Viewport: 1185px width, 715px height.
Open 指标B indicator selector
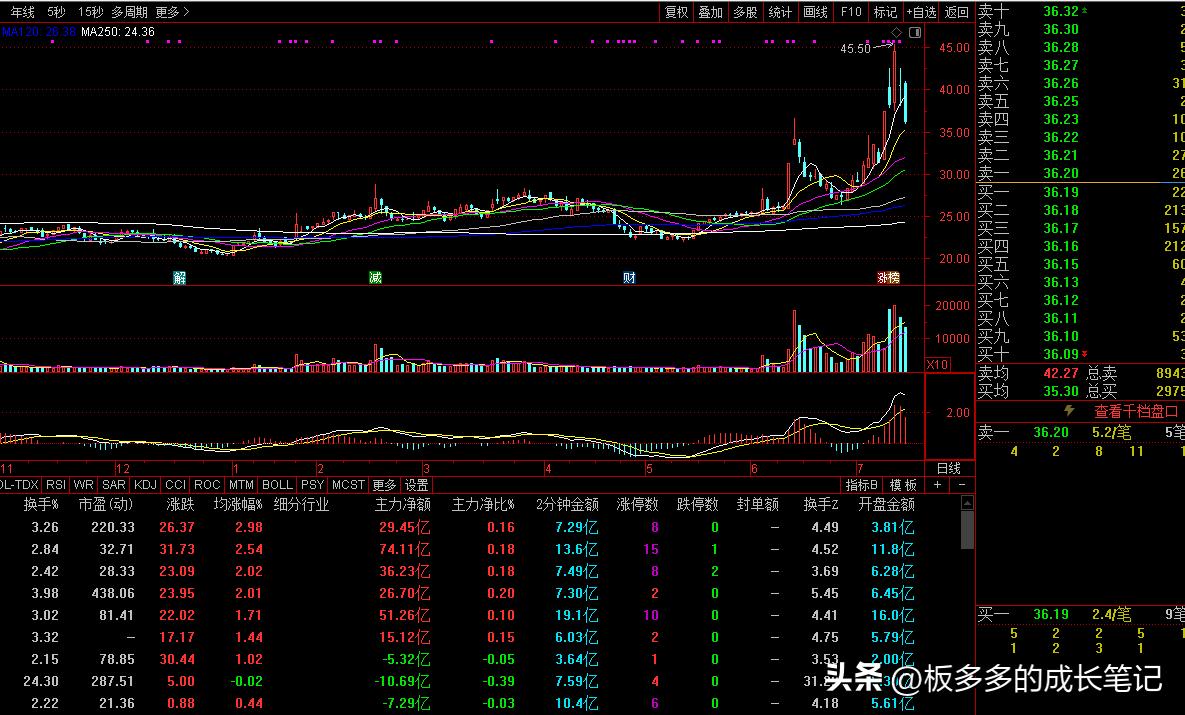[862, 484]
